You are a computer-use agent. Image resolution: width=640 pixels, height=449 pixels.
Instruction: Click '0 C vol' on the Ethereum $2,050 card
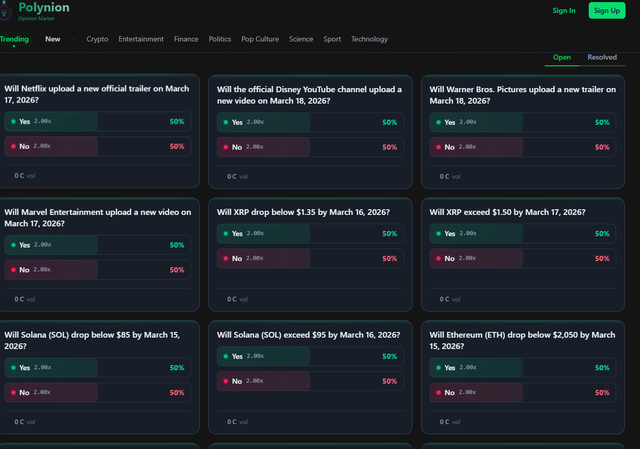click(450, 422)
